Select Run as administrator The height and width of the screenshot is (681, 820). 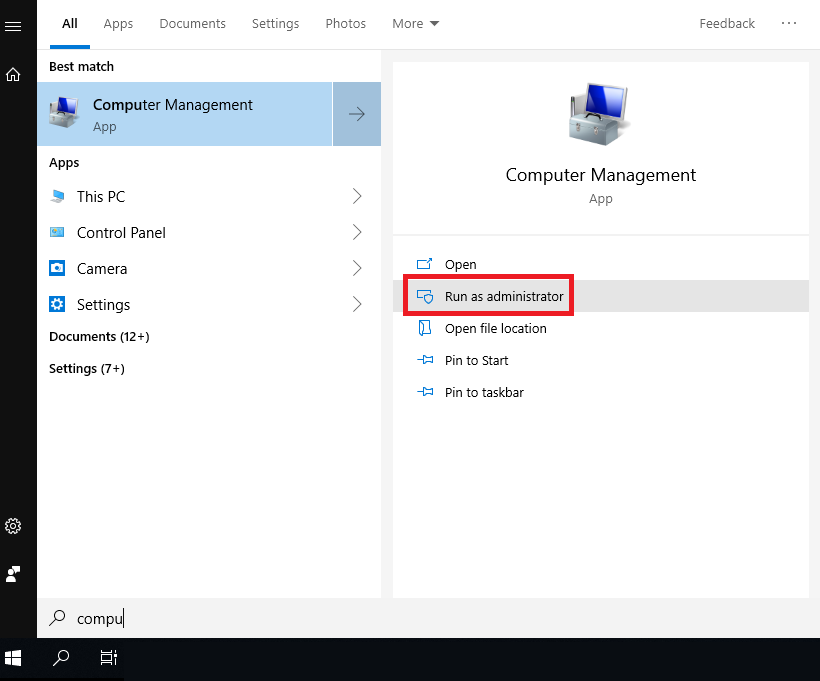click(503, 297)
